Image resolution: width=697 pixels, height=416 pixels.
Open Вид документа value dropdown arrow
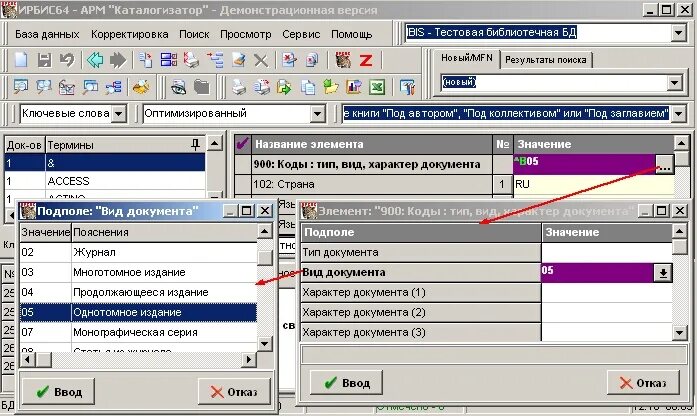coord(662,273)
